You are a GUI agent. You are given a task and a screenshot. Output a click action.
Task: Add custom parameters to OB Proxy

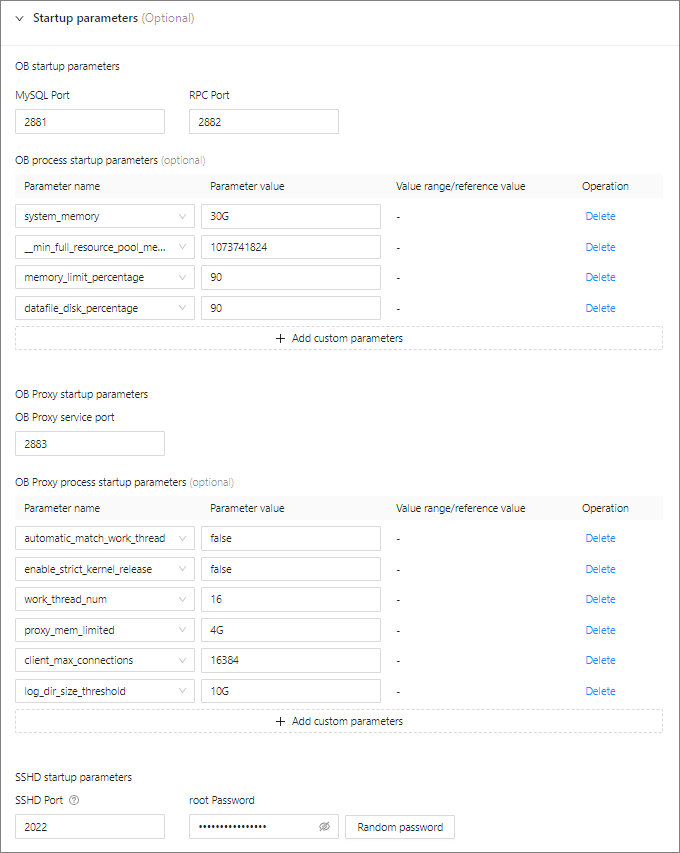339,721
